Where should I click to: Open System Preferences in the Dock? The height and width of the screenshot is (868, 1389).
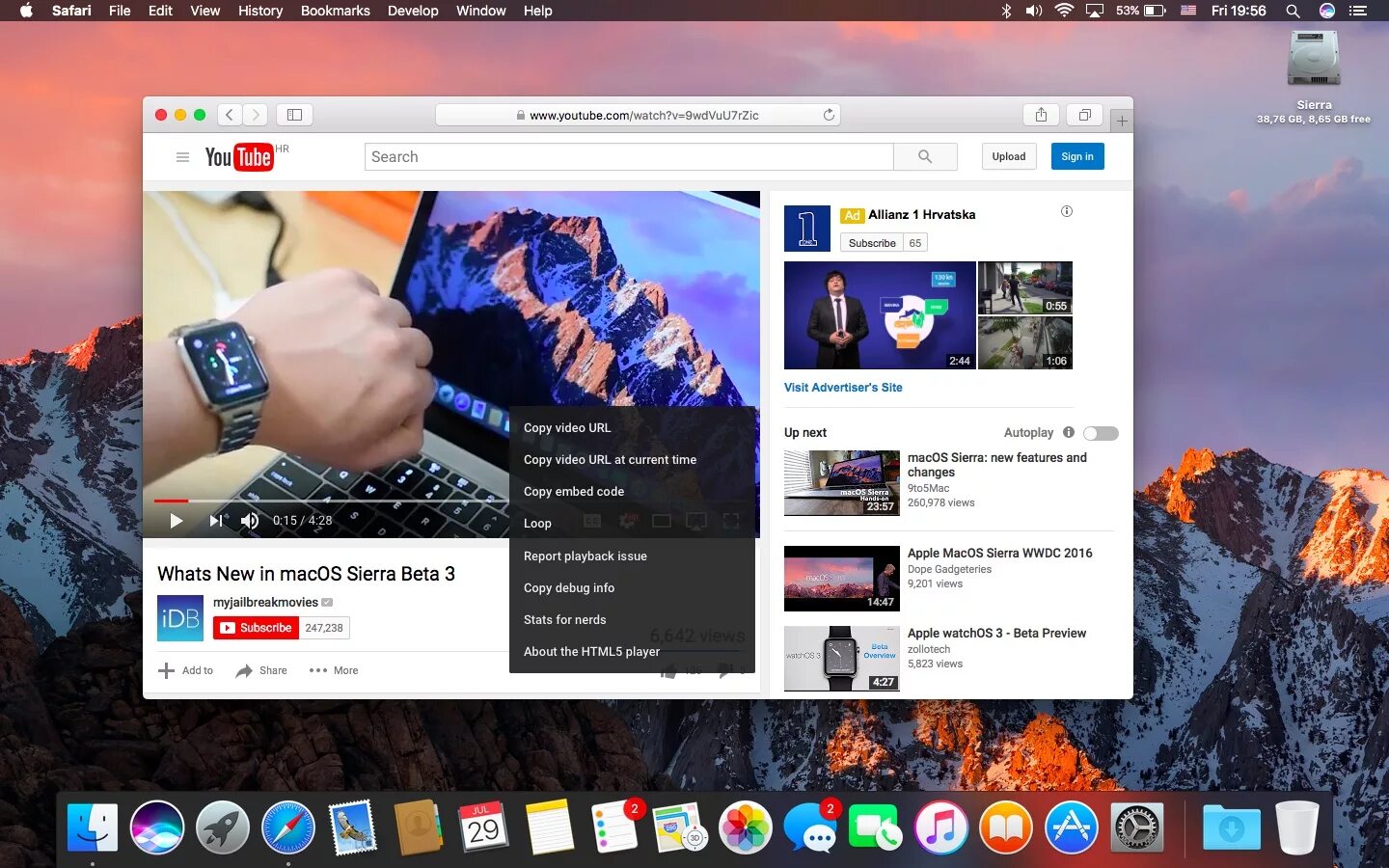point(1137,827)
